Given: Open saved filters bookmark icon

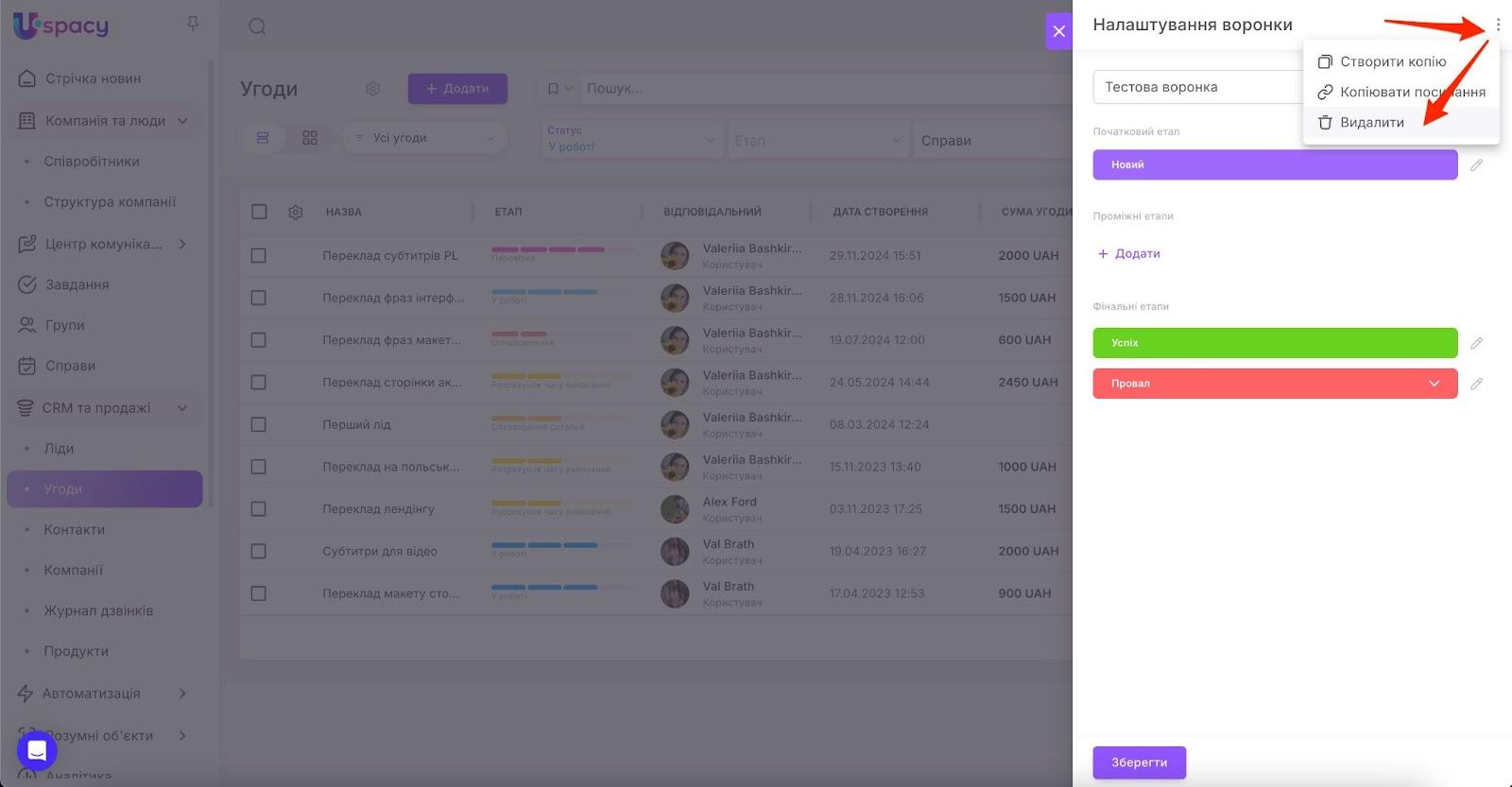Looking at the screenshot, I should pyautogui.click(x=559, y=89).
